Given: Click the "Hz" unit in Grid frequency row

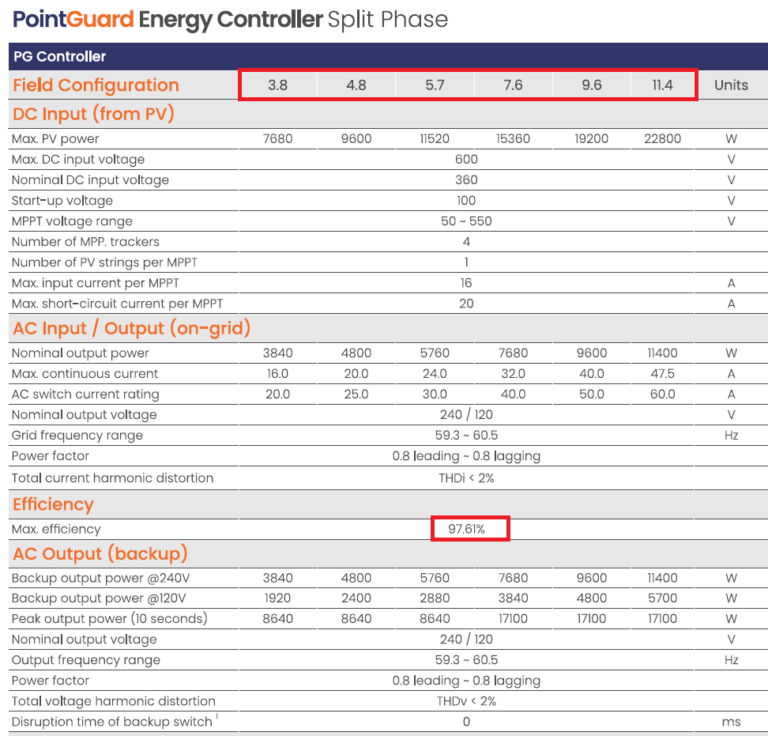Looking at the screenshot, I should (x=731, y=435).
